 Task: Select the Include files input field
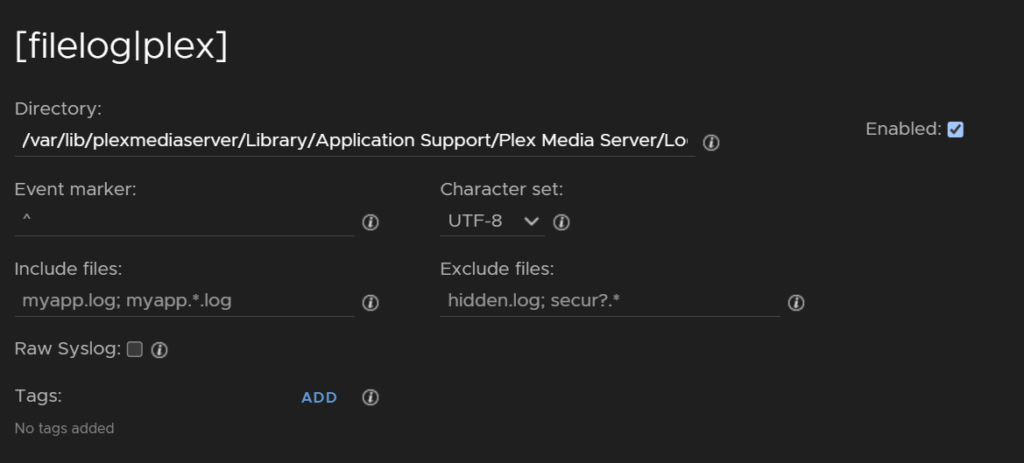coord(184,302)
